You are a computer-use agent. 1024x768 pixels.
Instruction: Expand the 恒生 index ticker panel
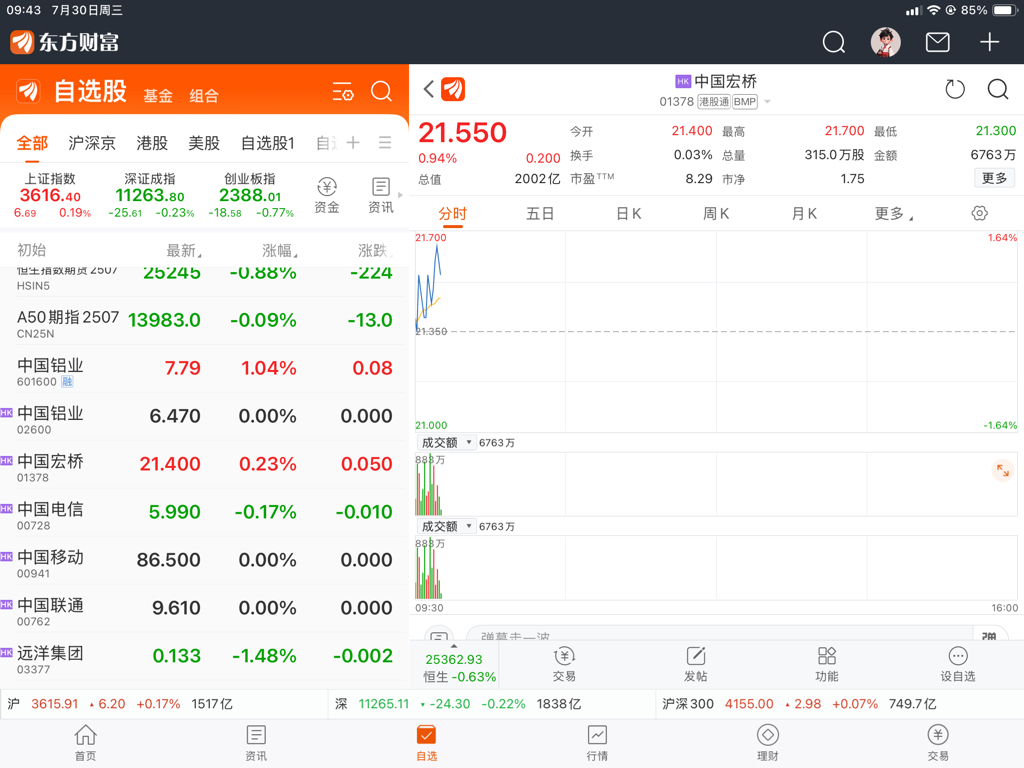455,665
